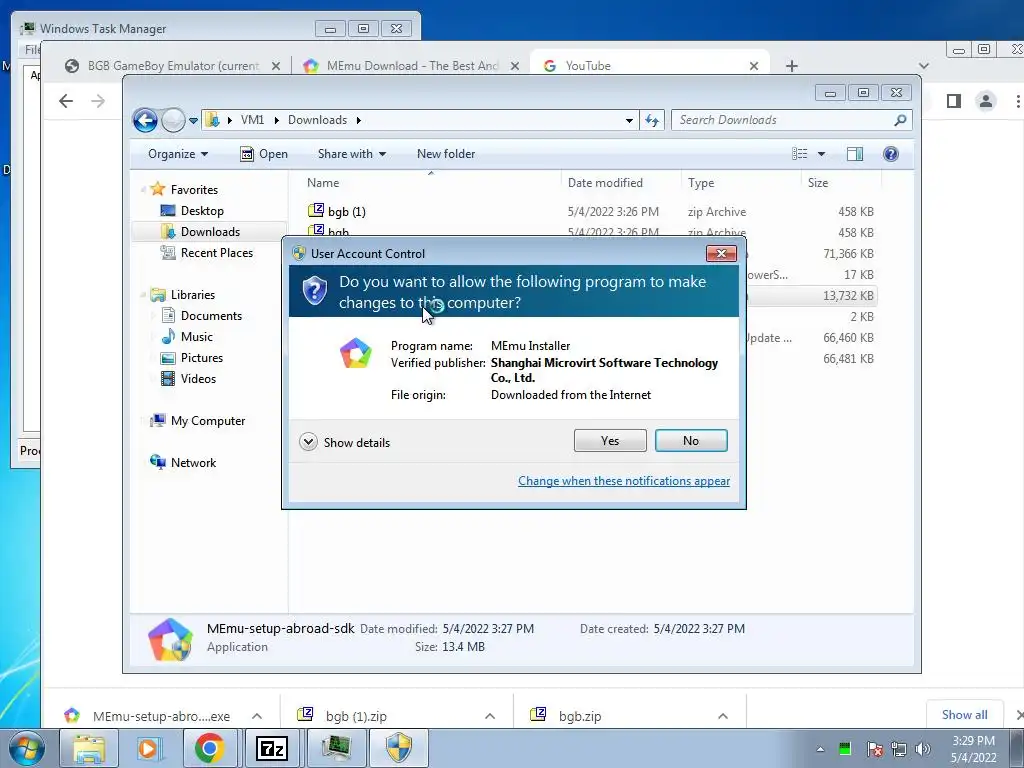Open the view options dropdown arrow

pyautogui.click(x=822, y=154)
